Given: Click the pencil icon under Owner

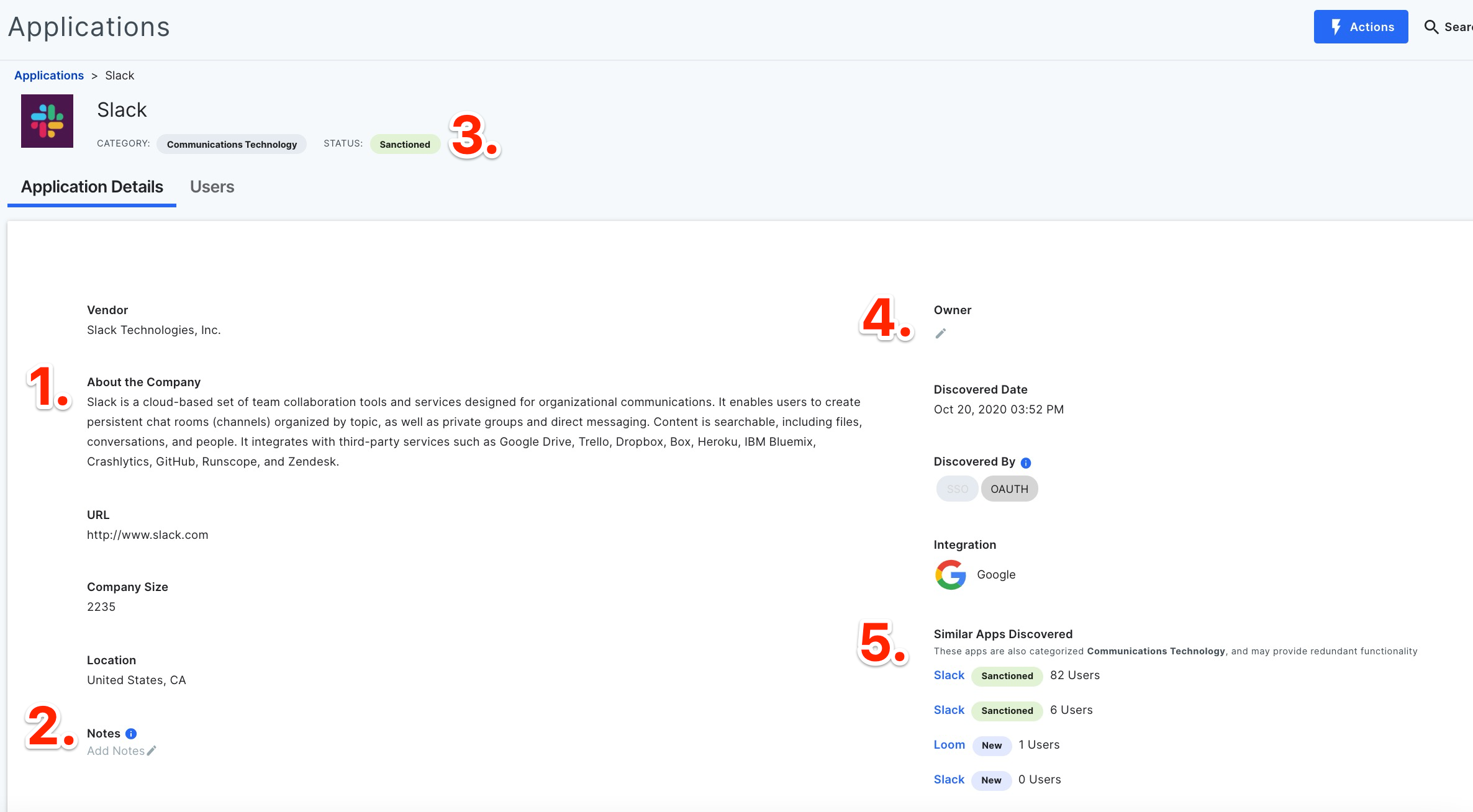Looking at the screenshot, I should (x=941, y=334).
